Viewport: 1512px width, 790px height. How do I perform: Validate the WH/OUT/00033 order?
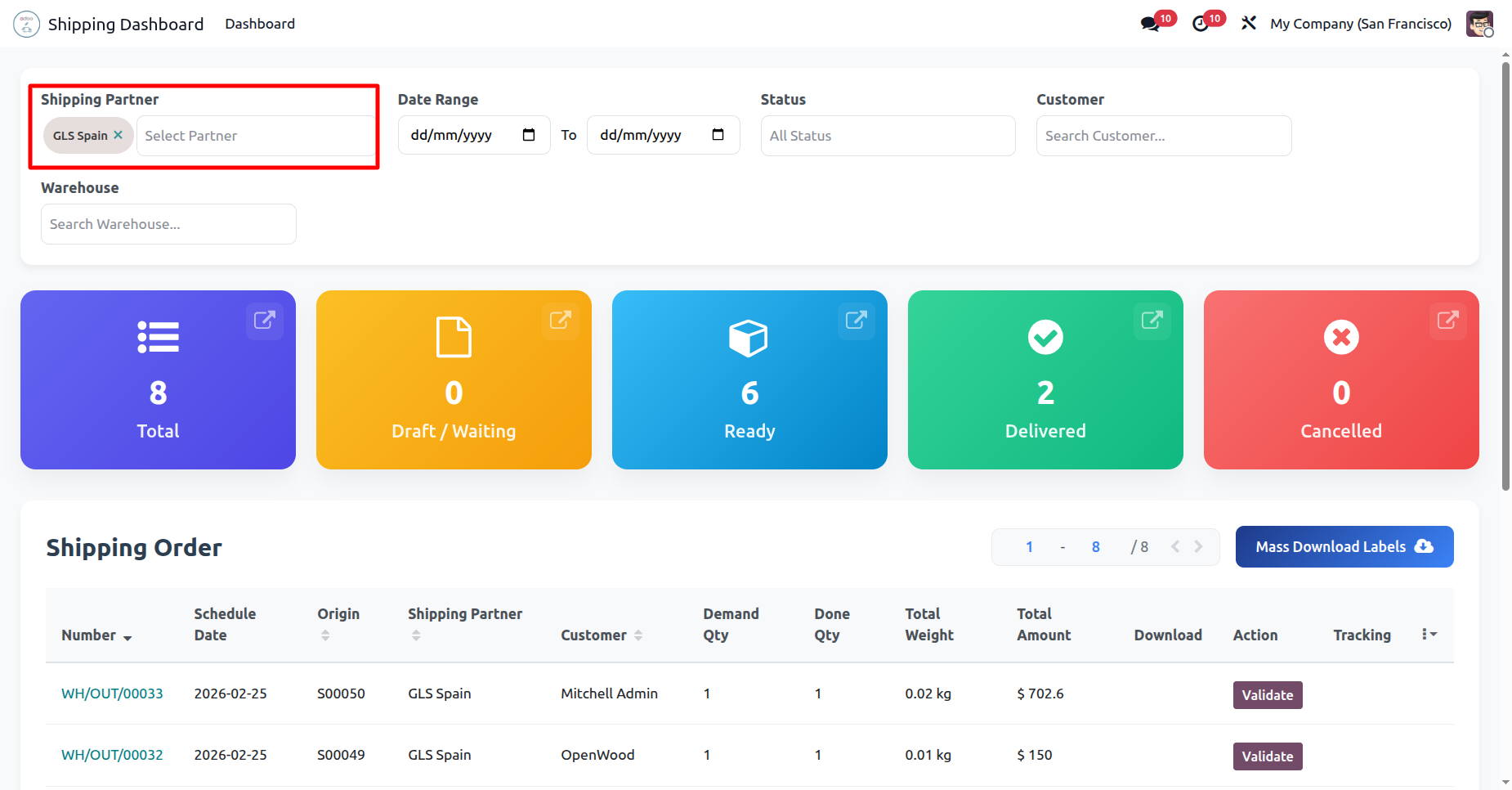(1267, 695)
